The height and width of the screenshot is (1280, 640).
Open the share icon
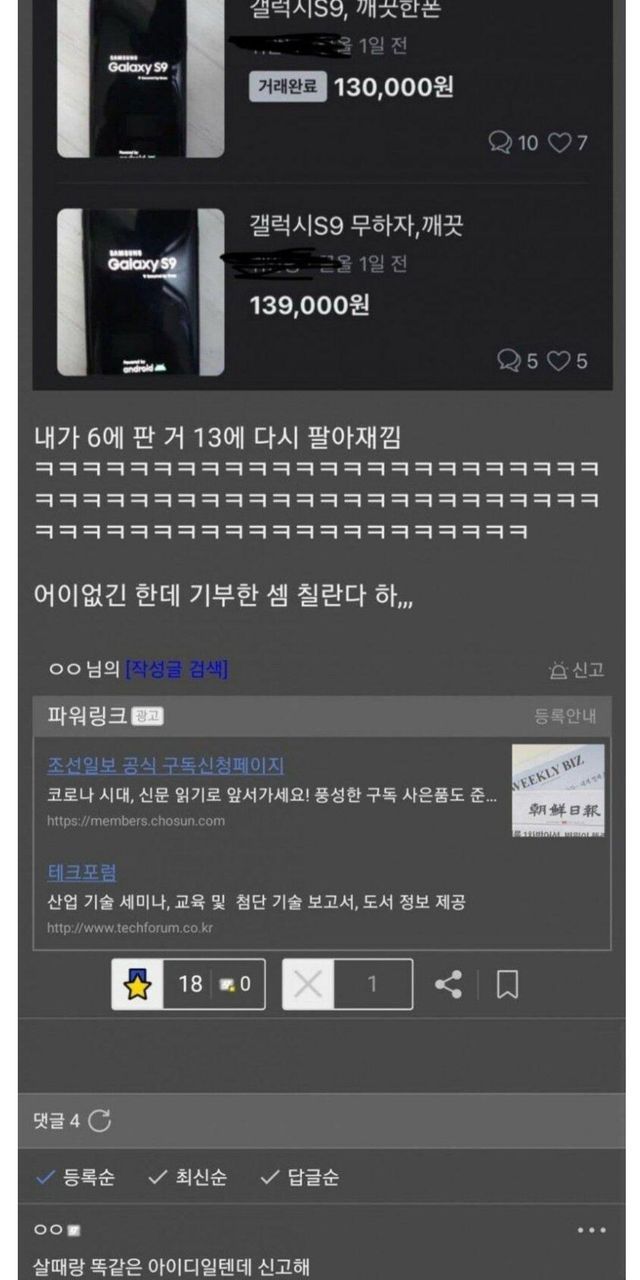point(448,985)
